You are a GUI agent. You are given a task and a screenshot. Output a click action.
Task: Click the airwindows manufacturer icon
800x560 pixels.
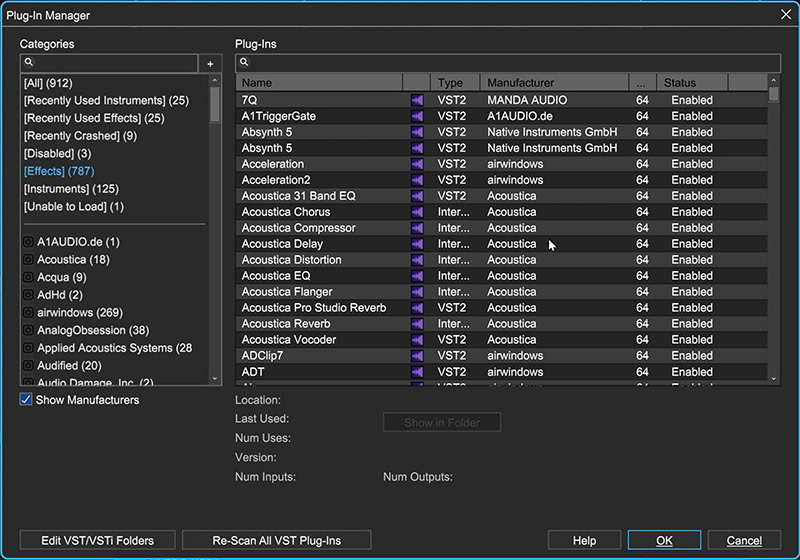click(x=28, y=313)
